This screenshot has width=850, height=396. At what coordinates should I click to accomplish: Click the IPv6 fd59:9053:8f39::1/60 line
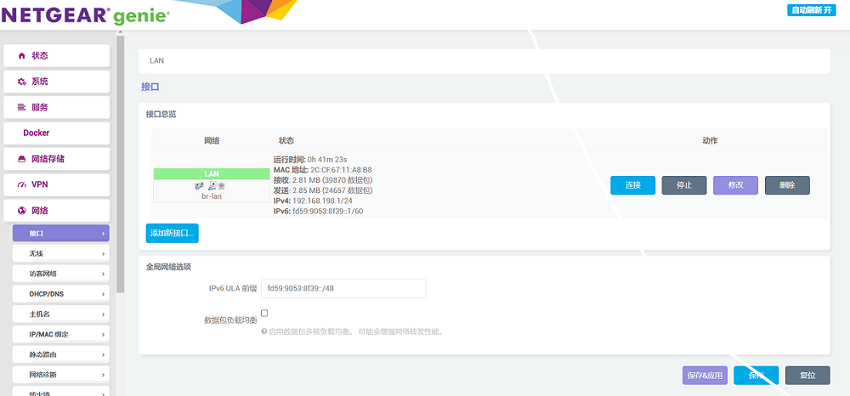pyautogui.click(x=318, y=211)
